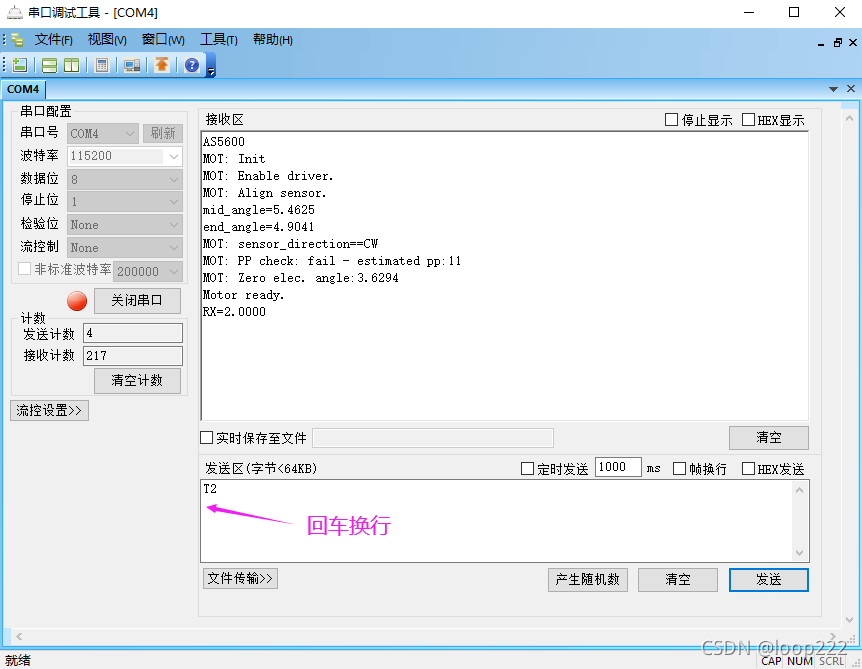
Task: Click the timed send interval field 1000
Action: click(x=618, y=467)
